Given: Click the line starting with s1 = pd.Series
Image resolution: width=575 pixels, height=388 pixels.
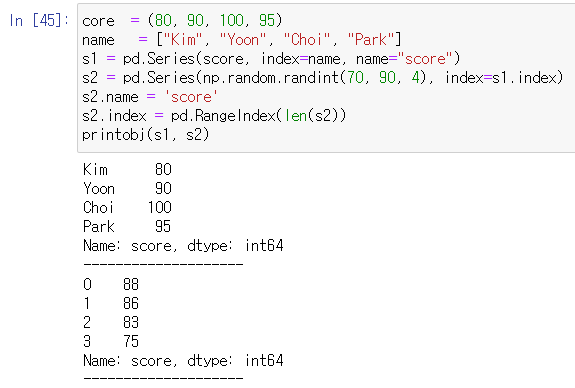Looking at the screenshot, I should coord(271,58).
